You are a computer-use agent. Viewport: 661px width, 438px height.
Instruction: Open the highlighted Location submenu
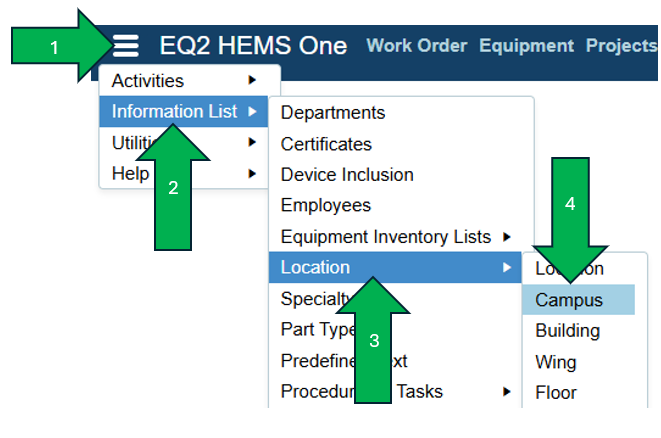point(316,267)
